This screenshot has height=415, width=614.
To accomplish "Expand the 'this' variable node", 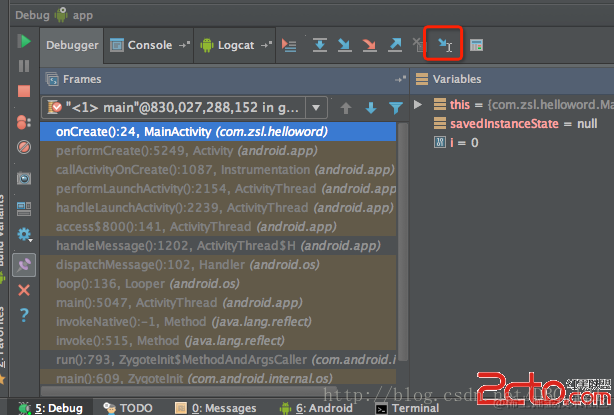I will tap(418, 105).
